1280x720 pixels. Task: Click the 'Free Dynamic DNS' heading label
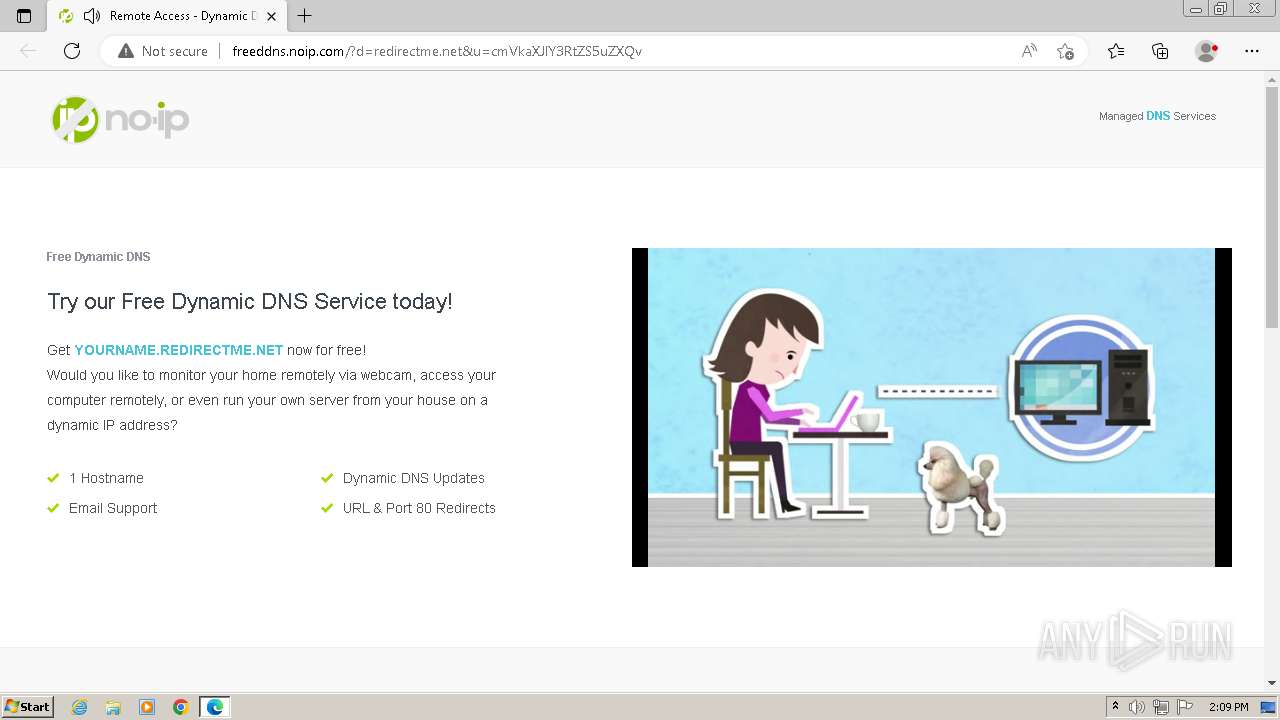coord(98,257)
